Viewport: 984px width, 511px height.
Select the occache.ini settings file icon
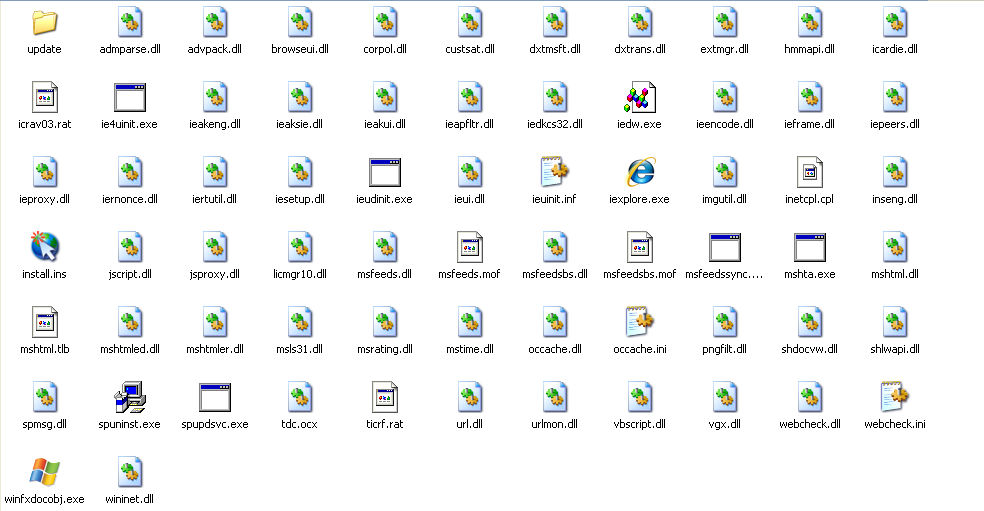pos(639,321)
